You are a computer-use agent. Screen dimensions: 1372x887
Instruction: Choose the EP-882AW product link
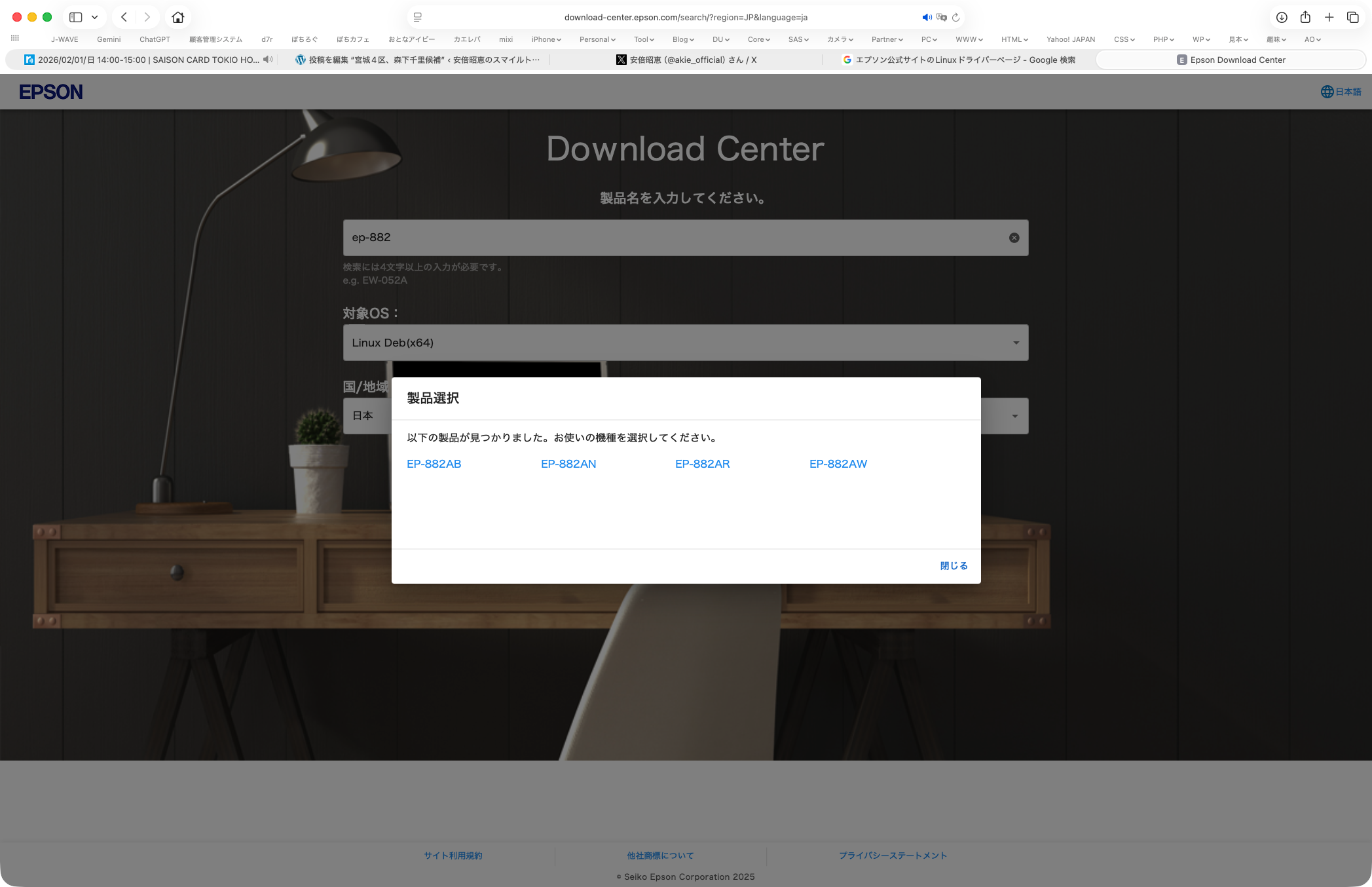(838, 464)
